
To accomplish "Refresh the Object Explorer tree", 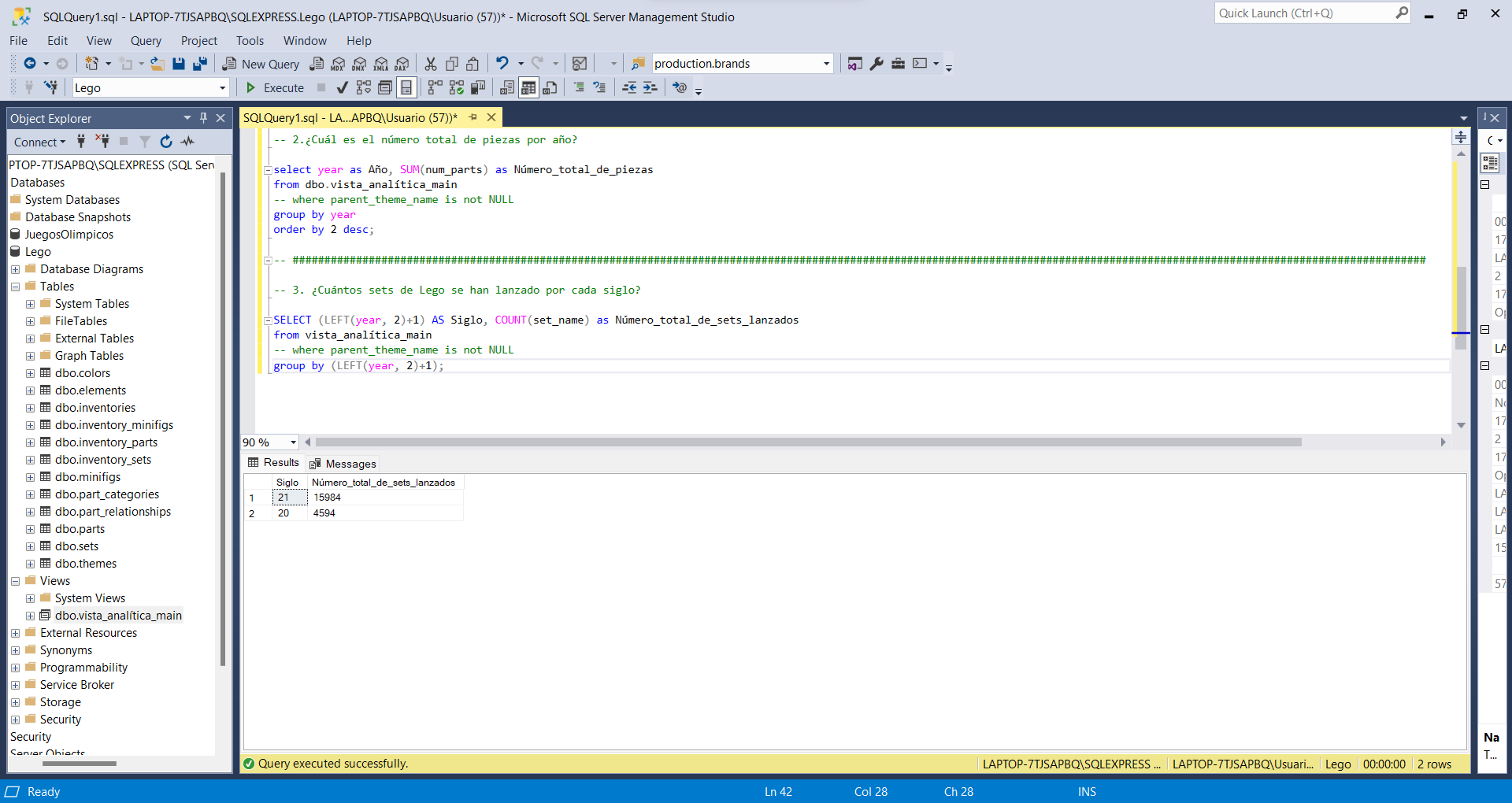I will (166, 142).
